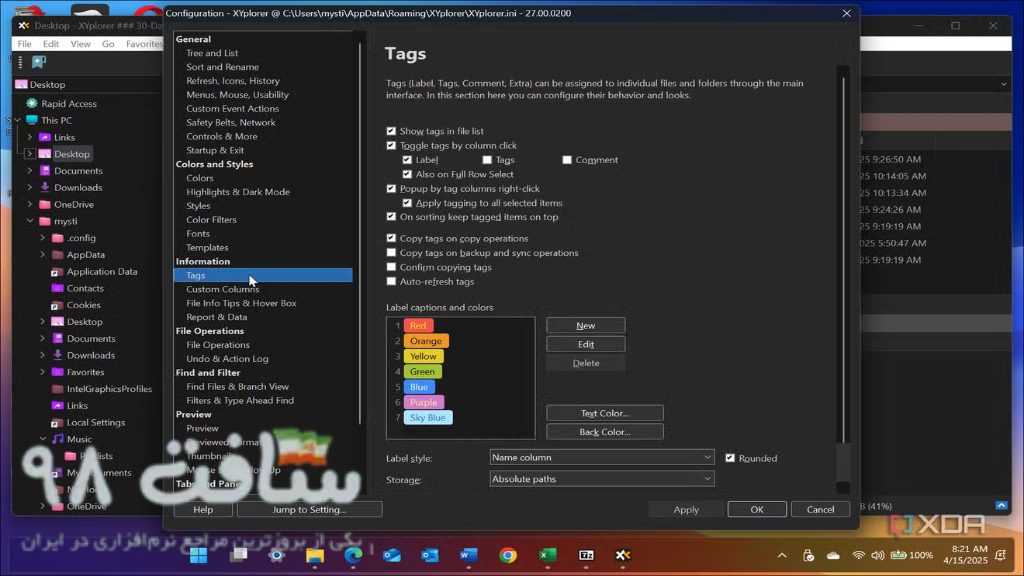Click Jump to Setting button

(310, 509)
